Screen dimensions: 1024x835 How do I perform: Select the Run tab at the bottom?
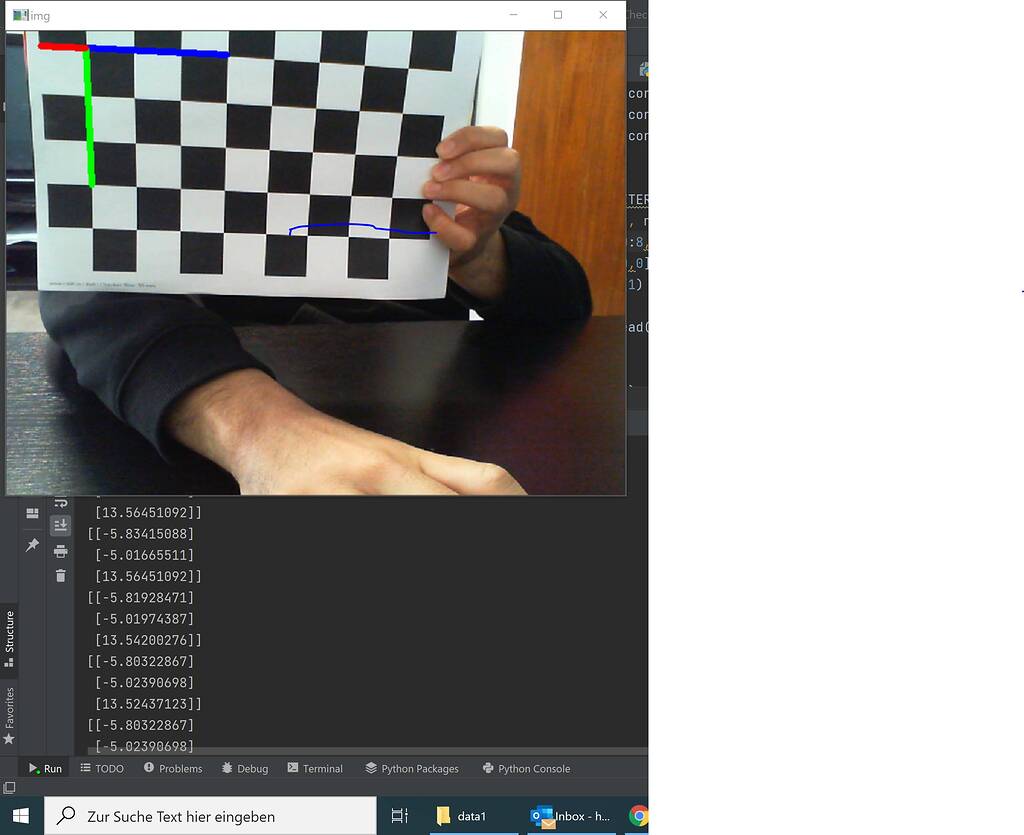coord(43,768)
